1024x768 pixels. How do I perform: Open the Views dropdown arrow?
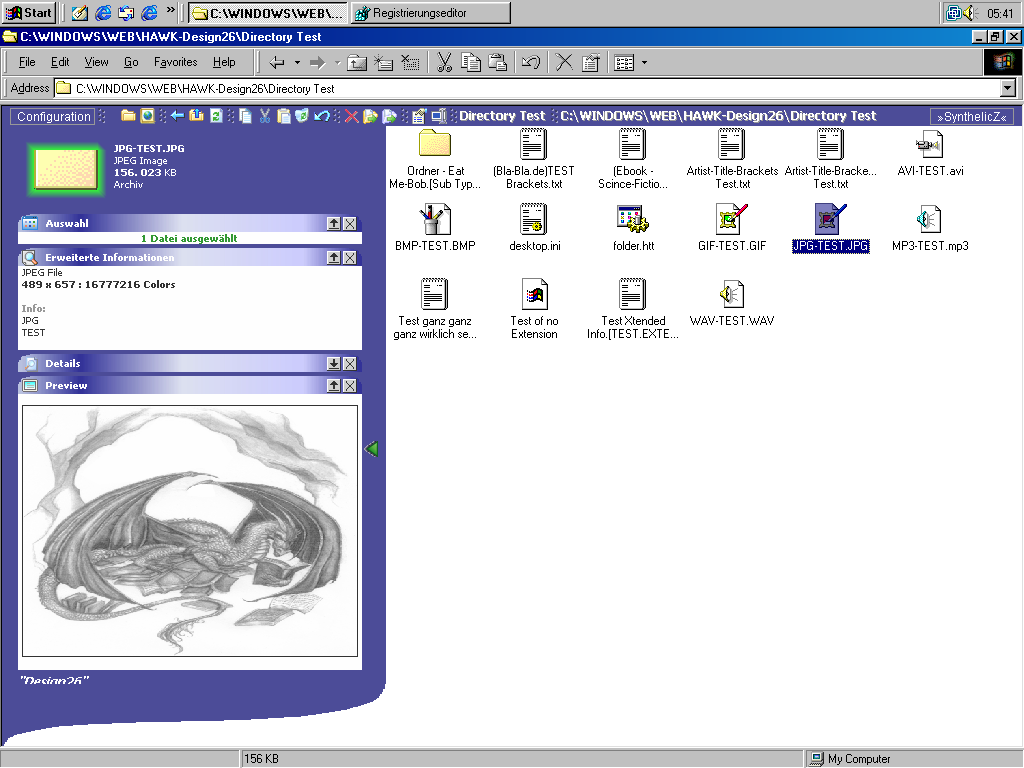coord(645,63)
